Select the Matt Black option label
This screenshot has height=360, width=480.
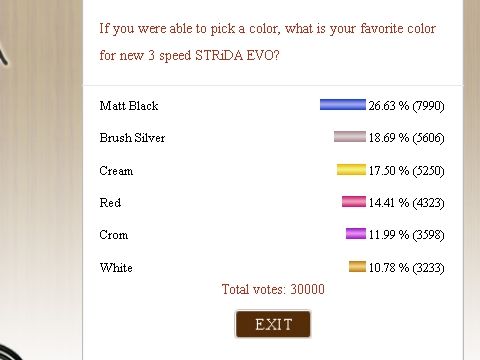click(129, 106)
